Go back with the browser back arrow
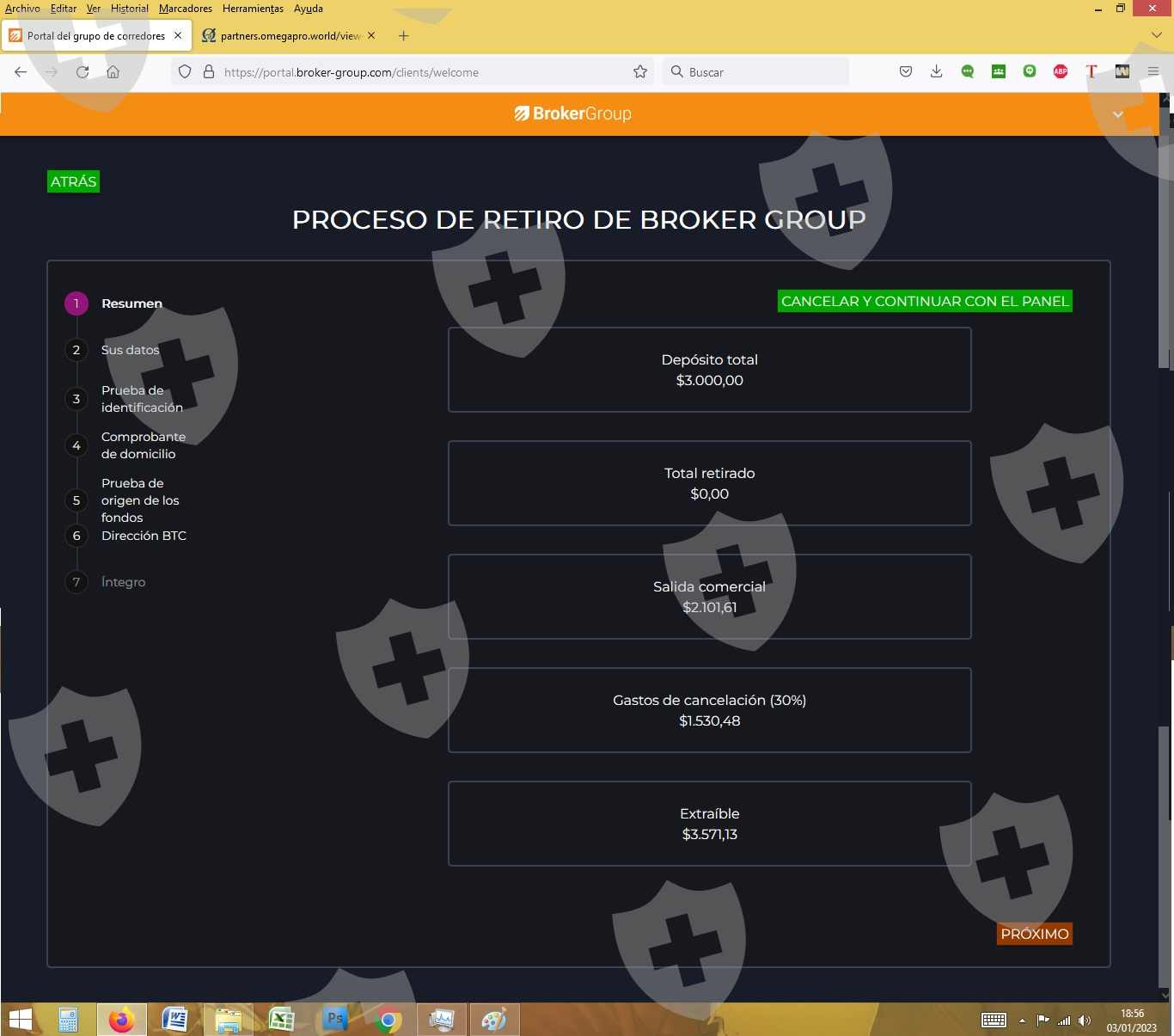This screenshot has width=1174, height=1036. point(21,72)
